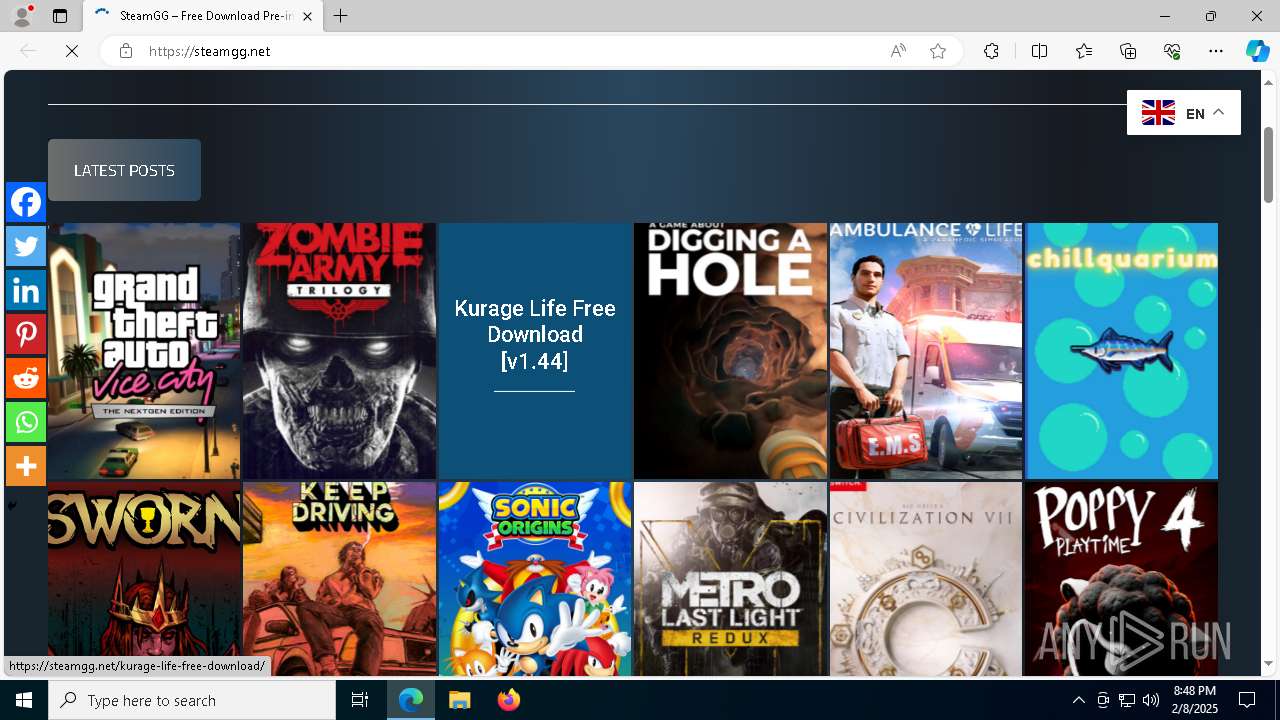Share page via Twitter sidebar icon
The image size is (1280, 720).
[x=26, y=246]
